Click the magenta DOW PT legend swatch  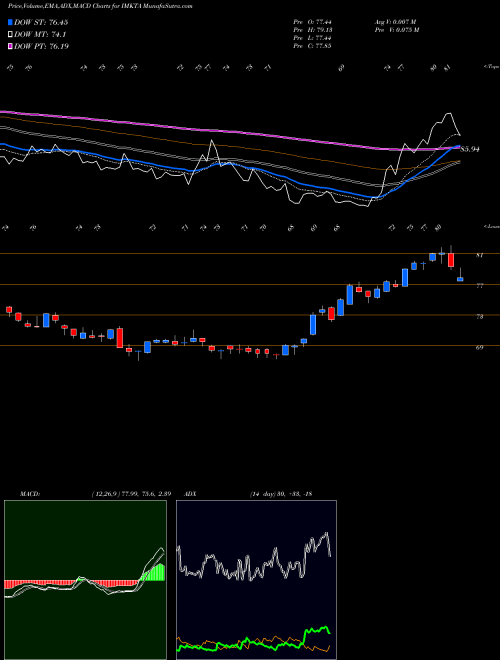tap(11, 46)
